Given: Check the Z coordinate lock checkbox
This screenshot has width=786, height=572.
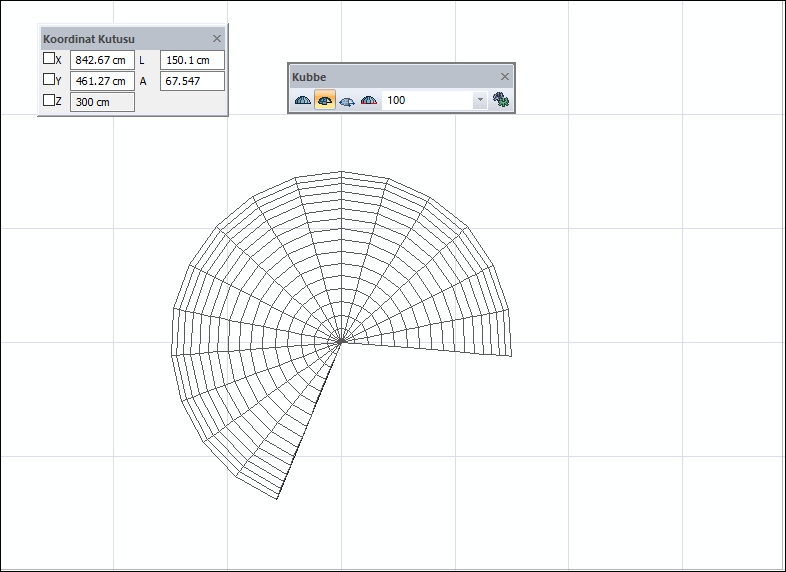Looking at the screenshot, I should (x=49, y=101).
